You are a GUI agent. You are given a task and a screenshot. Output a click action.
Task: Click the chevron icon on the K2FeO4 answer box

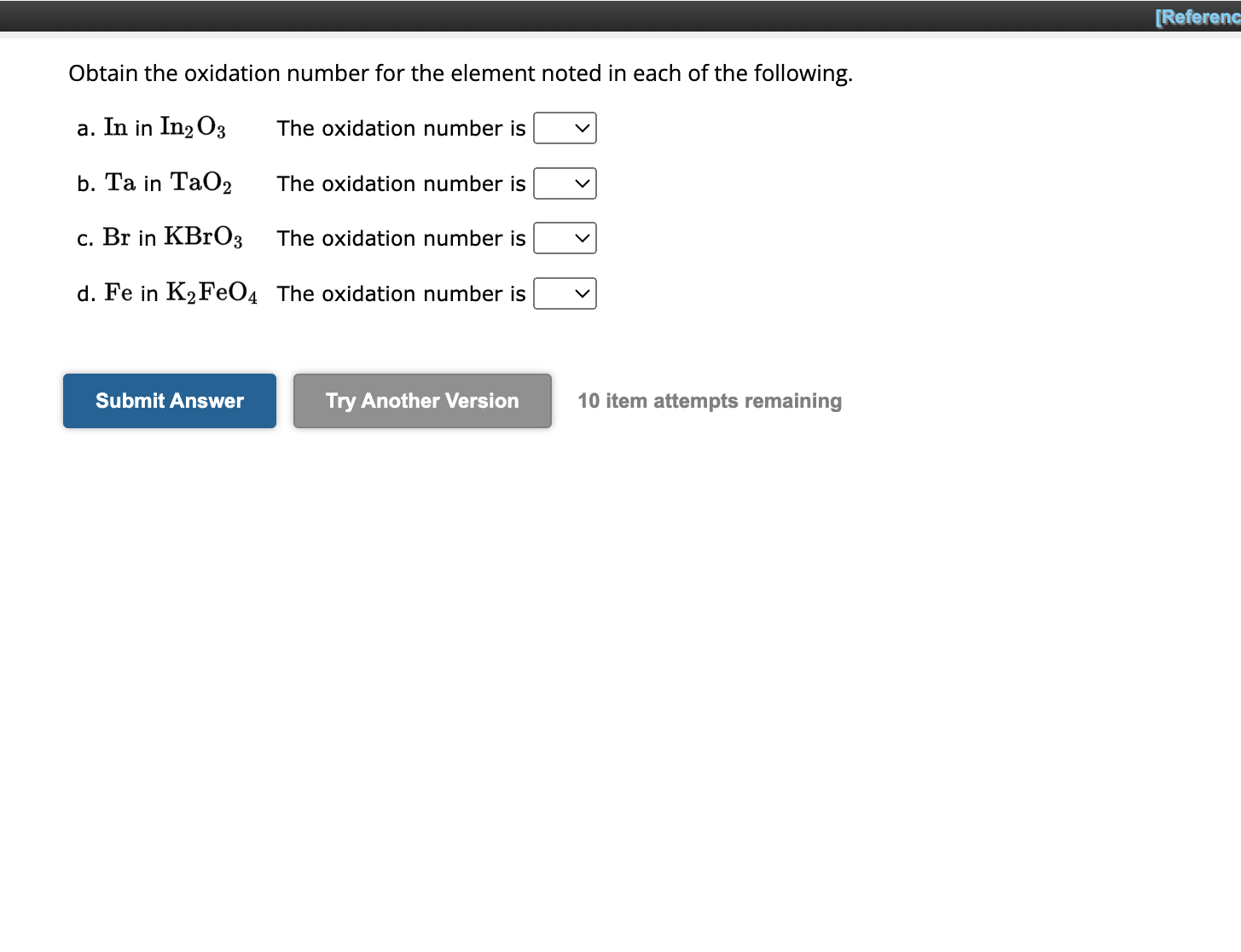tap(582, 293)
